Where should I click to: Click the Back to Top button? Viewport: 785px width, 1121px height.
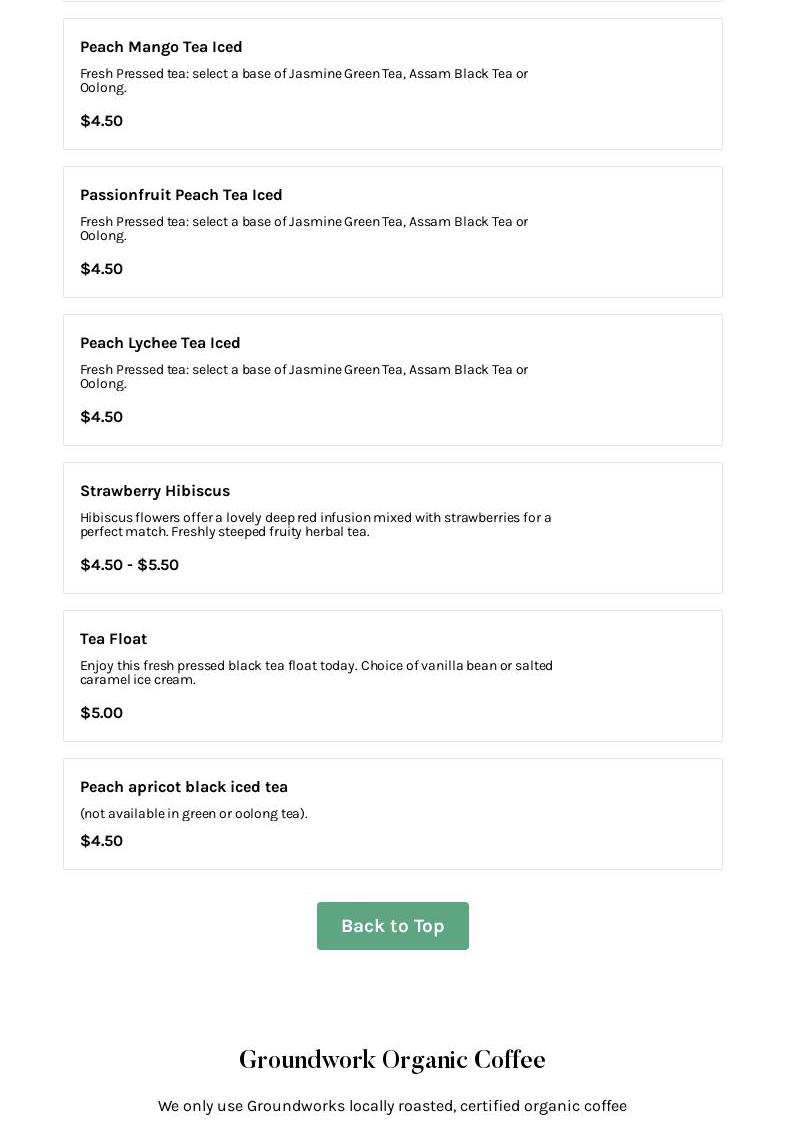point(392,926)
